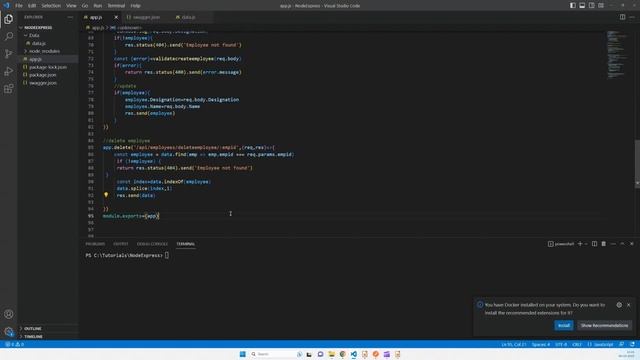Change JavaScript language mode in status bar
Image resolution: width=640 pixels, height=360 pixels.
coord(600,344)
